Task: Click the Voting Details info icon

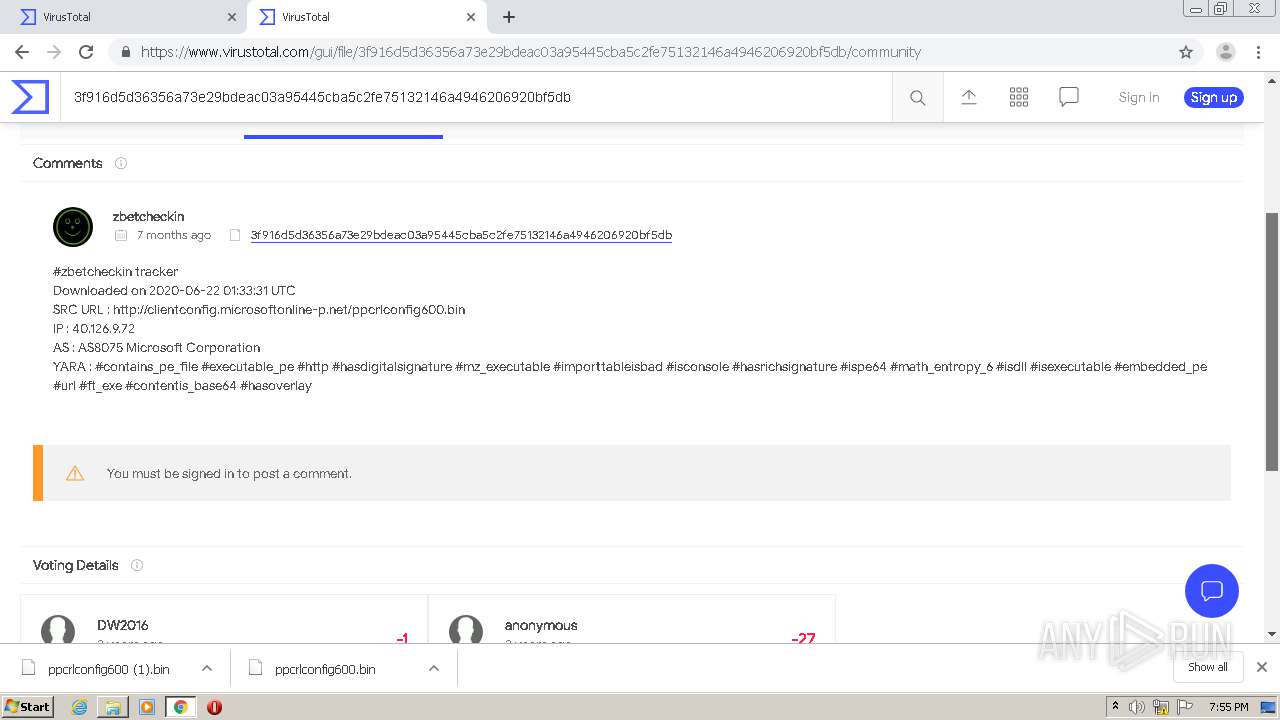Action: pos(137,565)
